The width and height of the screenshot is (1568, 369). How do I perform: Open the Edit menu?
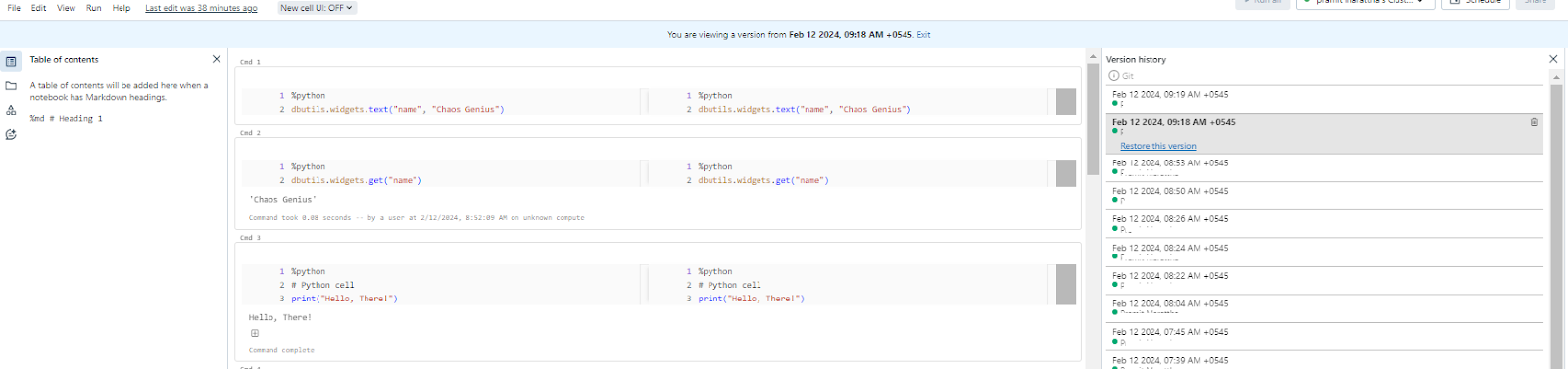click(x=39, y=8)
